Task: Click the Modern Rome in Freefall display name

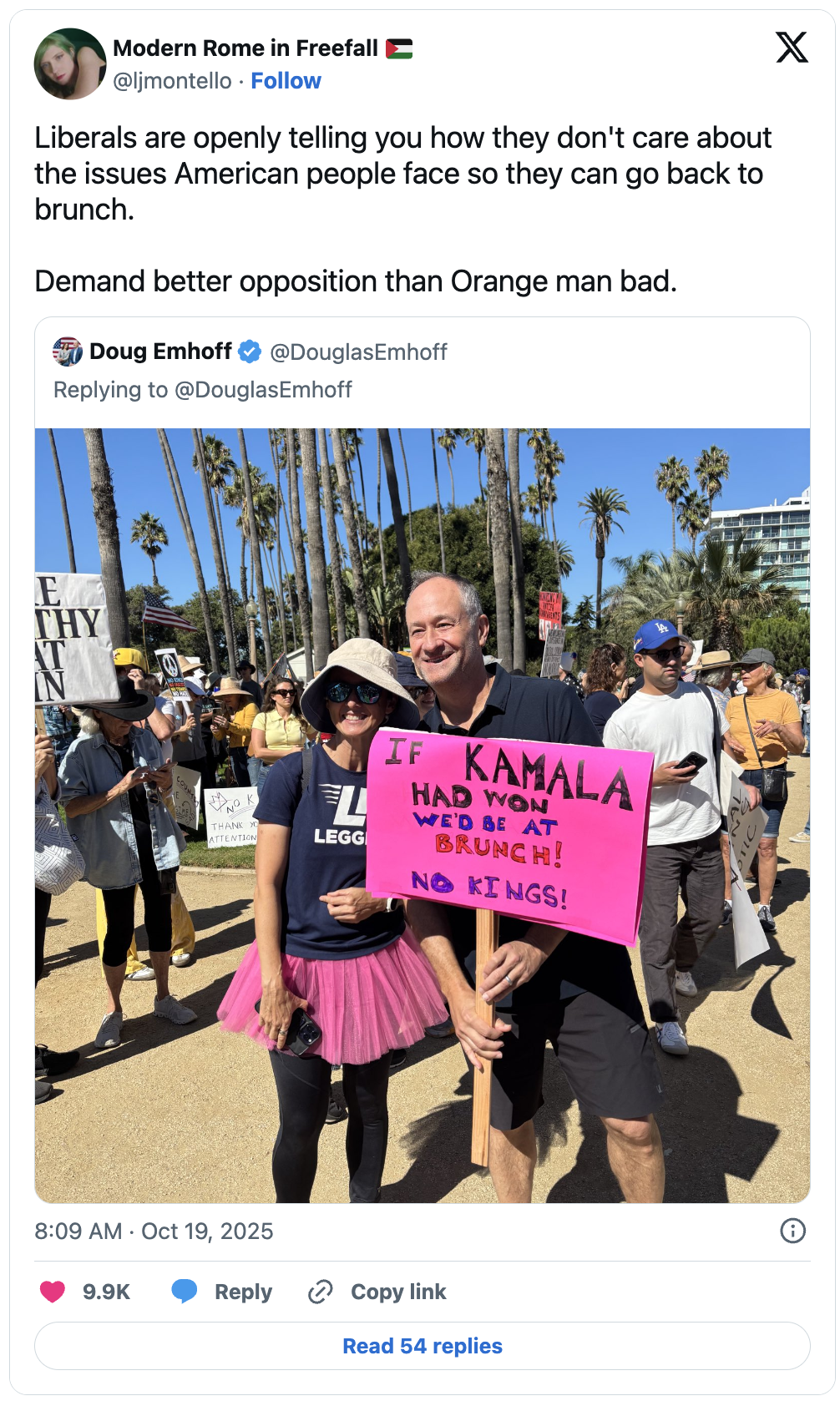Action: pyautogui.click(x=245, y=48)
